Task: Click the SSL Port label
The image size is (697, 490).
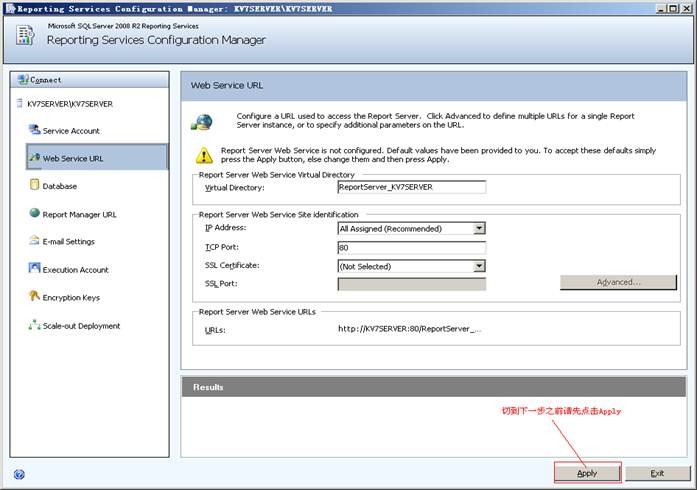Action: pos(221,283)
